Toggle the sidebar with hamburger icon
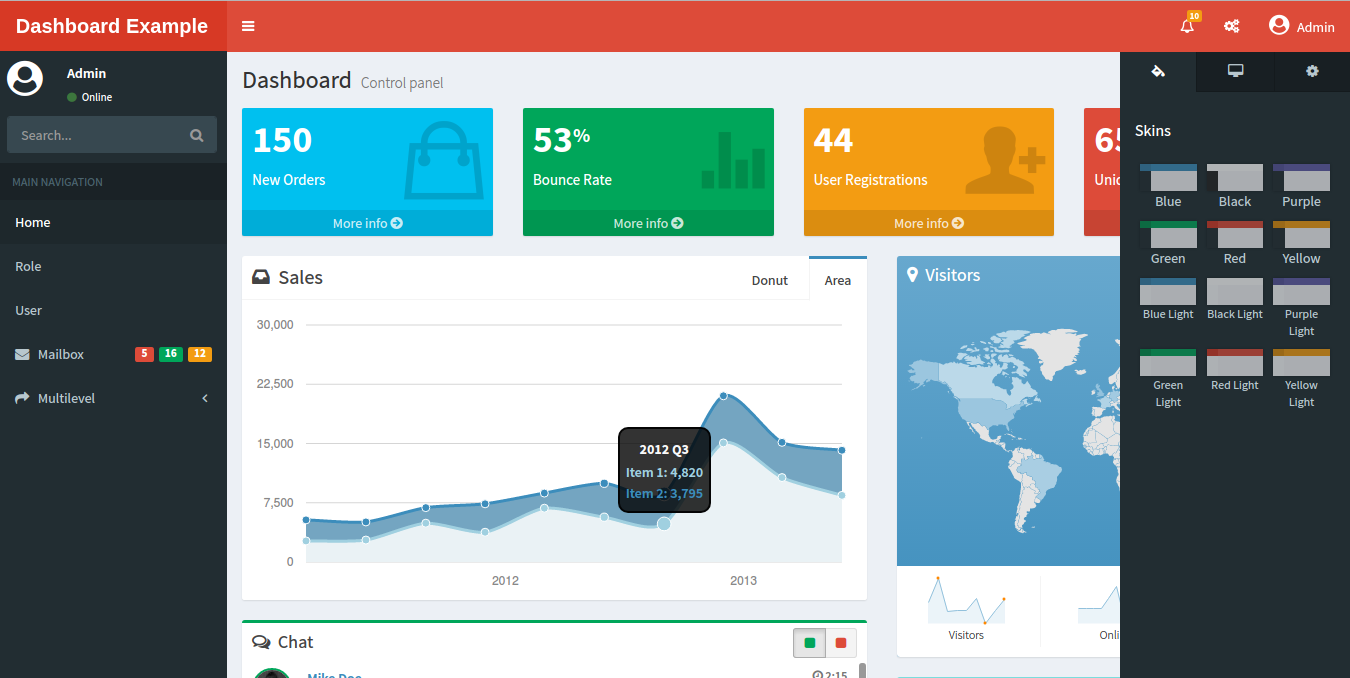Screen dimensions: 1350x678 (x=248, y=26)
